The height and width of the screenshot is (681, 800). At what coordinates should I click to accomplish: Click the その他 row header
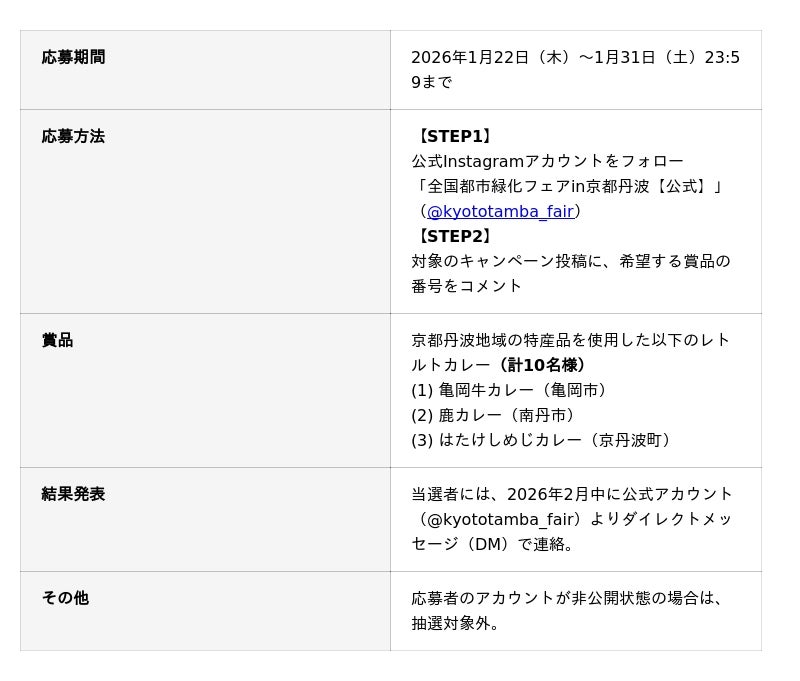(65, 598)
